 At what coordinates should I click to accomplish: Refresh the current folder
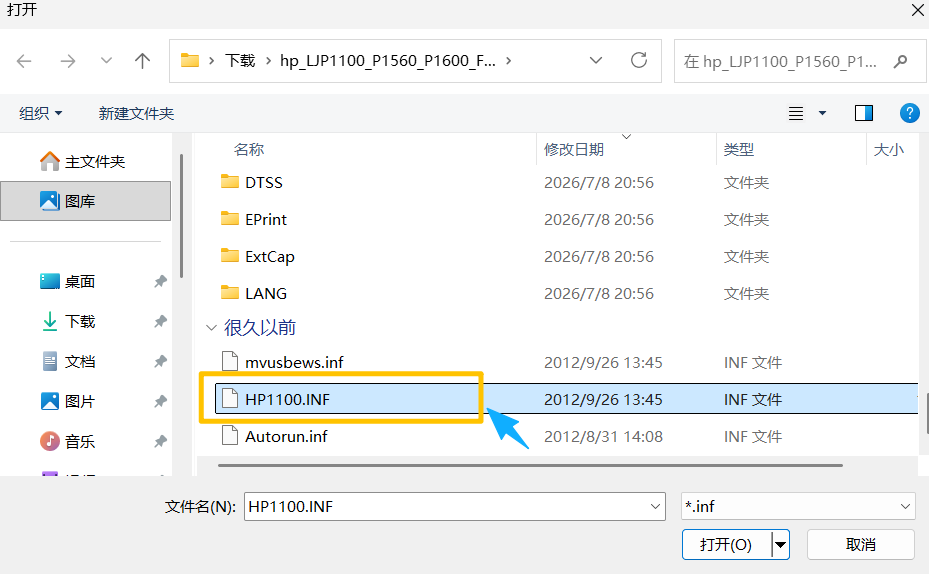click(639, 60)
